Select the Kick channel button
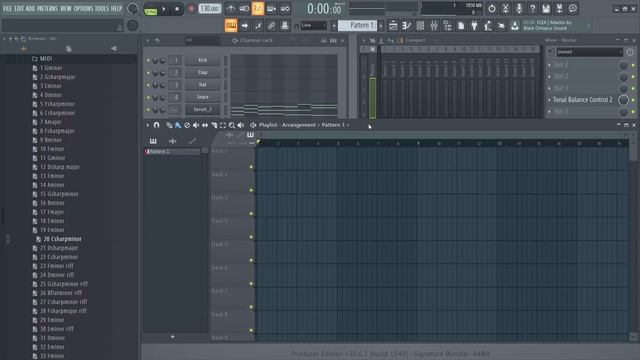The height and width of the screenshot is (360, 640). [202, 60]
